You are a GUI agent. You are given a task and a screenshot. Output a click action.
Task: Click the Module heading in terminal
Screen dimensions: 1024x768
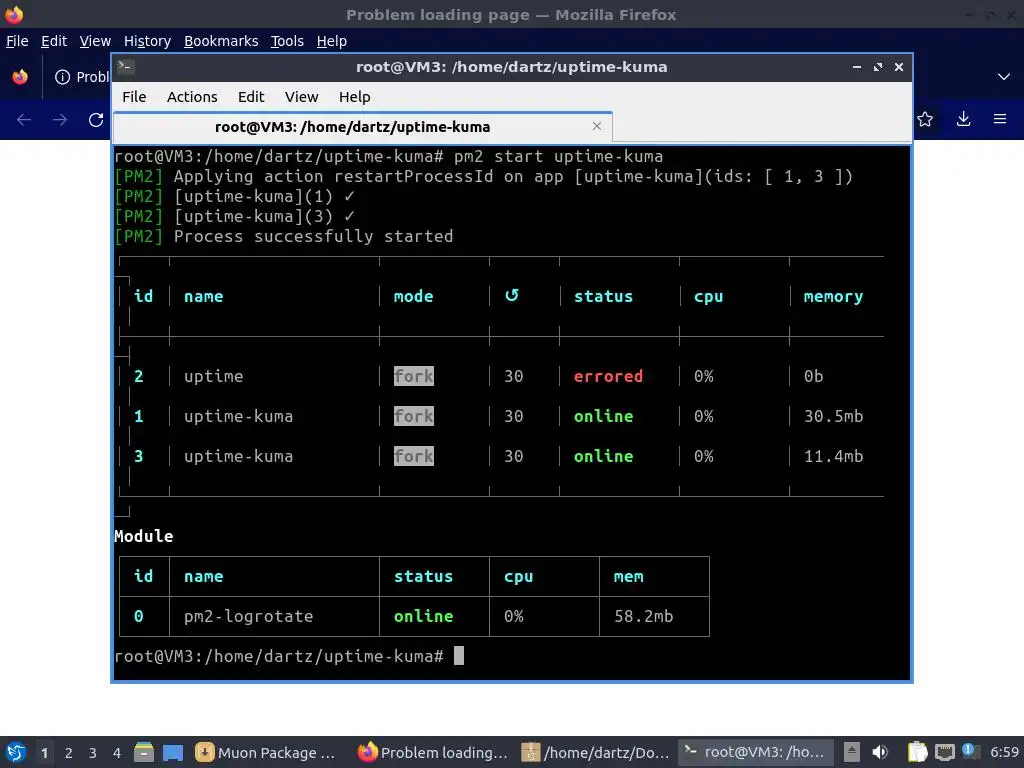(144, 536)
